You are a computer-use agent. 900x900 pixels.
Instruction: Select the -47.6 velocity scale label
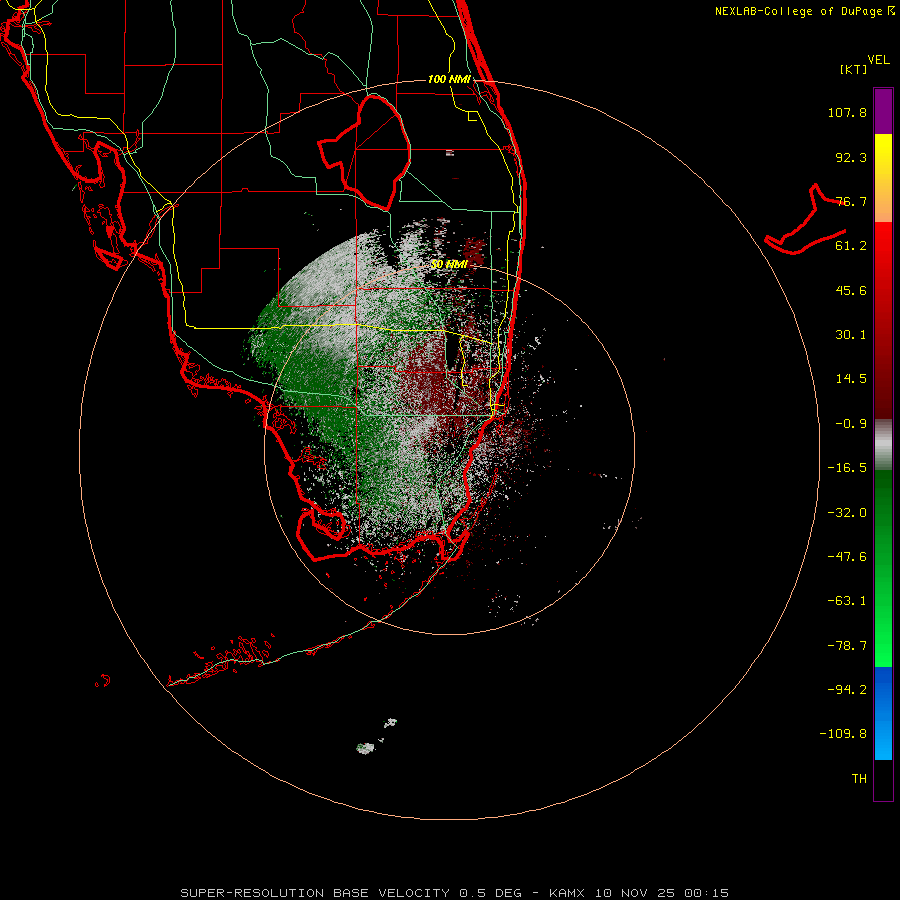[x=847, y=557]
